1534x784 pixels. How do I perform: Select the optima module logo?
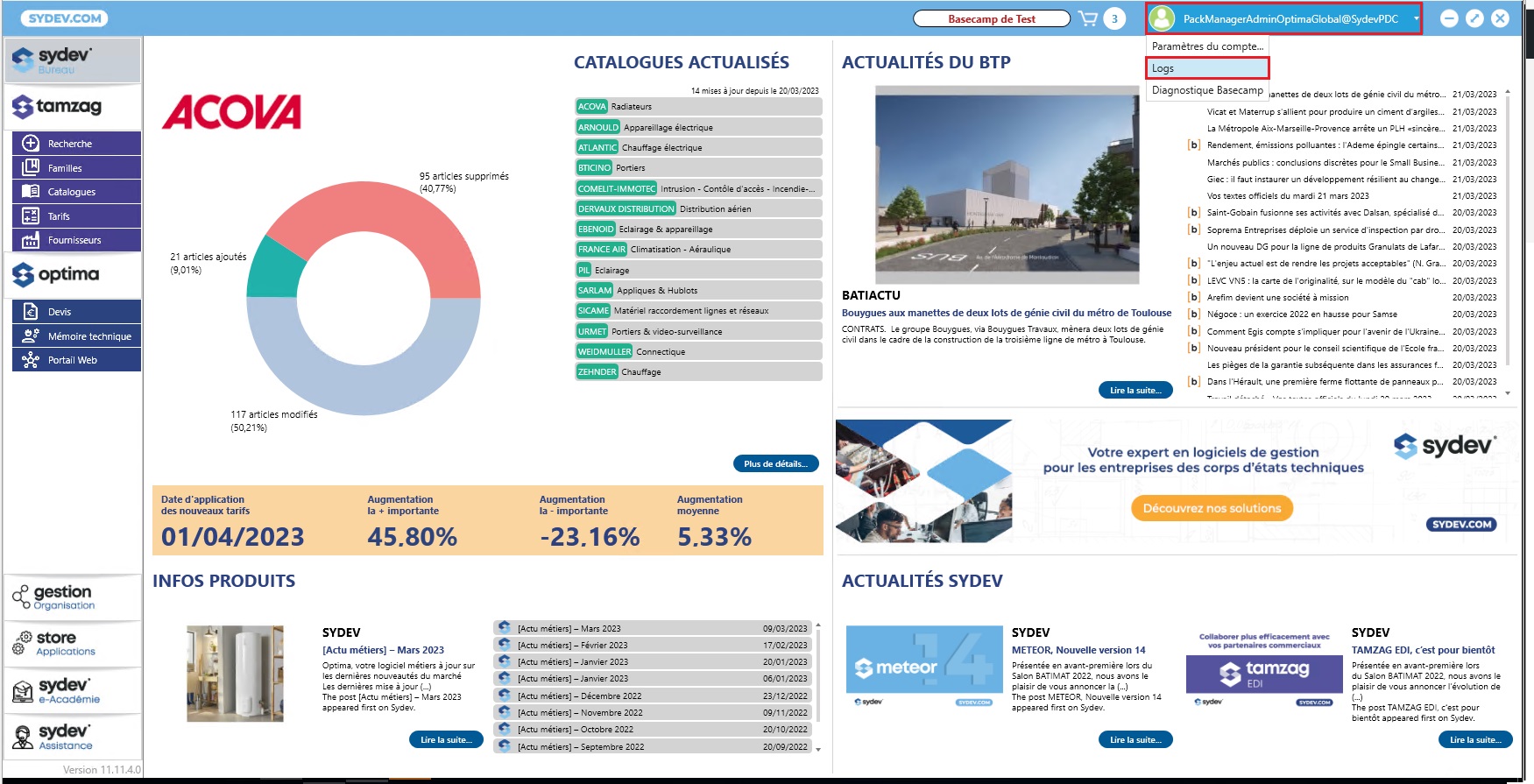(73, 275)
